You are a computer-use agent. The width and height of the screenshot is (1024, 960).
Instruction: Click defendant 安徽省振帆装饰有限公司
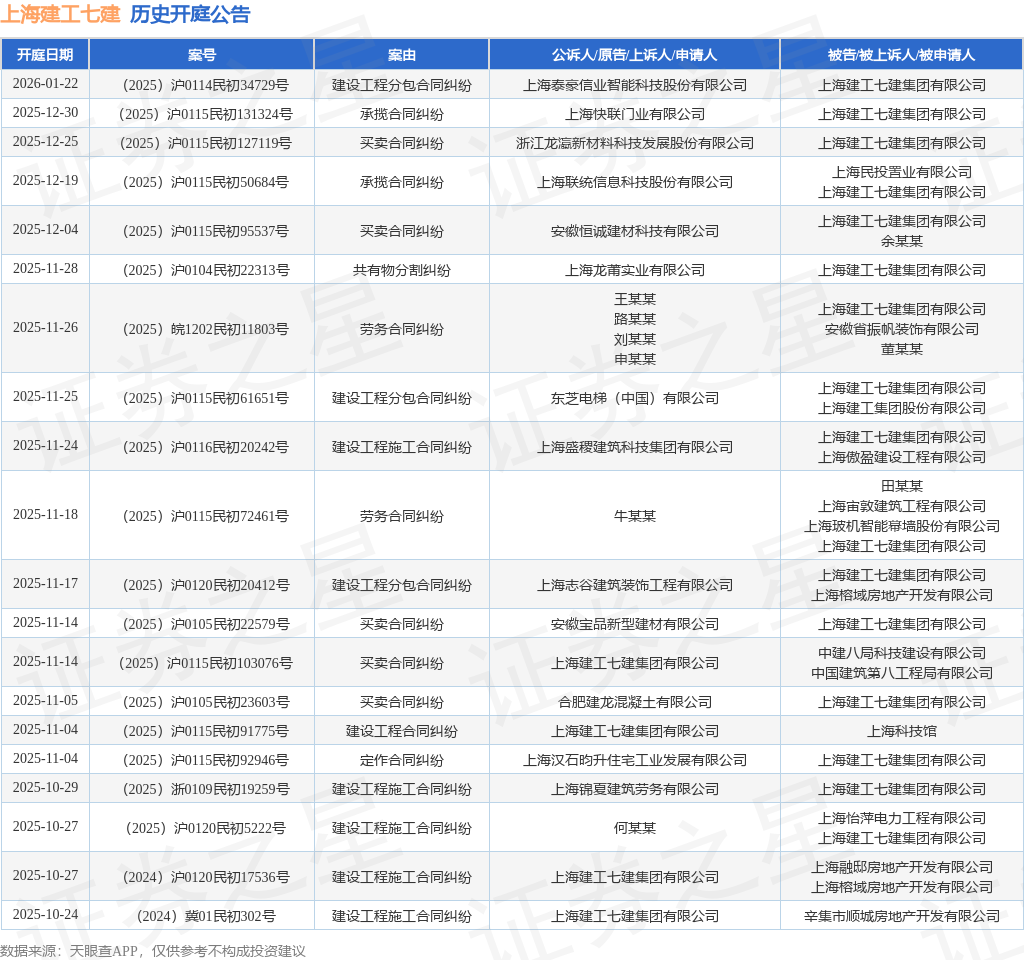(902, 329)
